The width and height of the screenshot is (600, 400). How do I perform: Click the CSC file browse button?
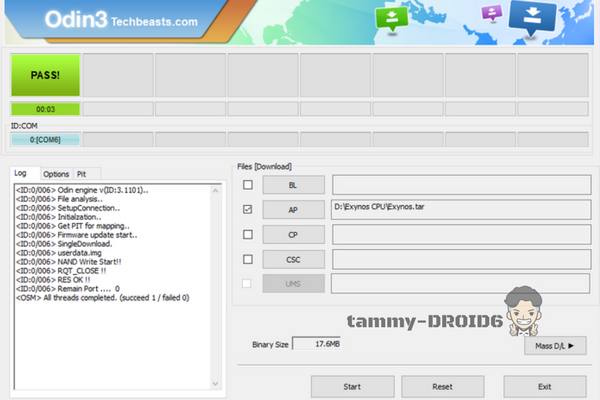click(293, 260)
